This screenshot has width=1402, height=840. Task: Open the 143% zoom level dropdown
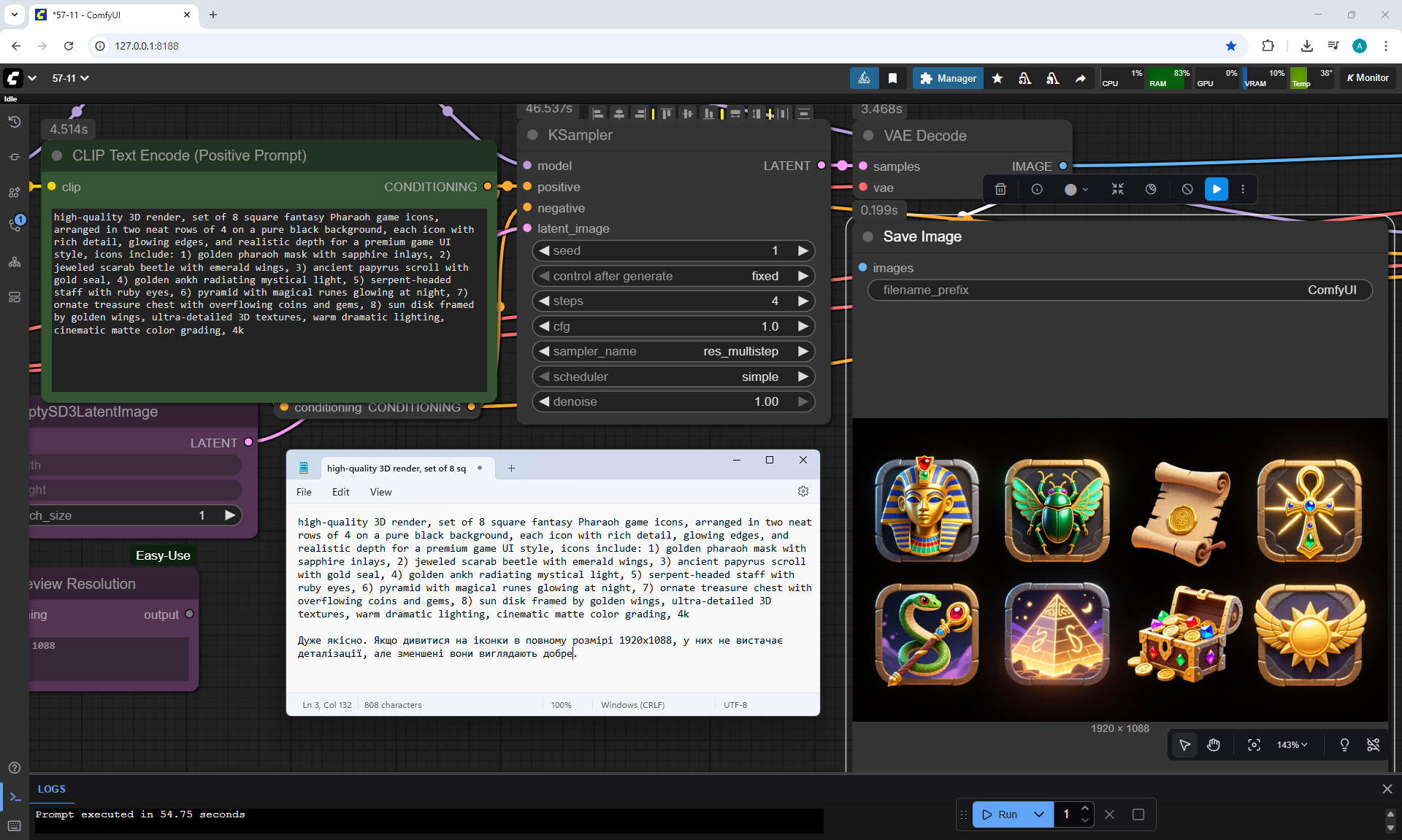pyautogui.click(x=1292, y=744)
